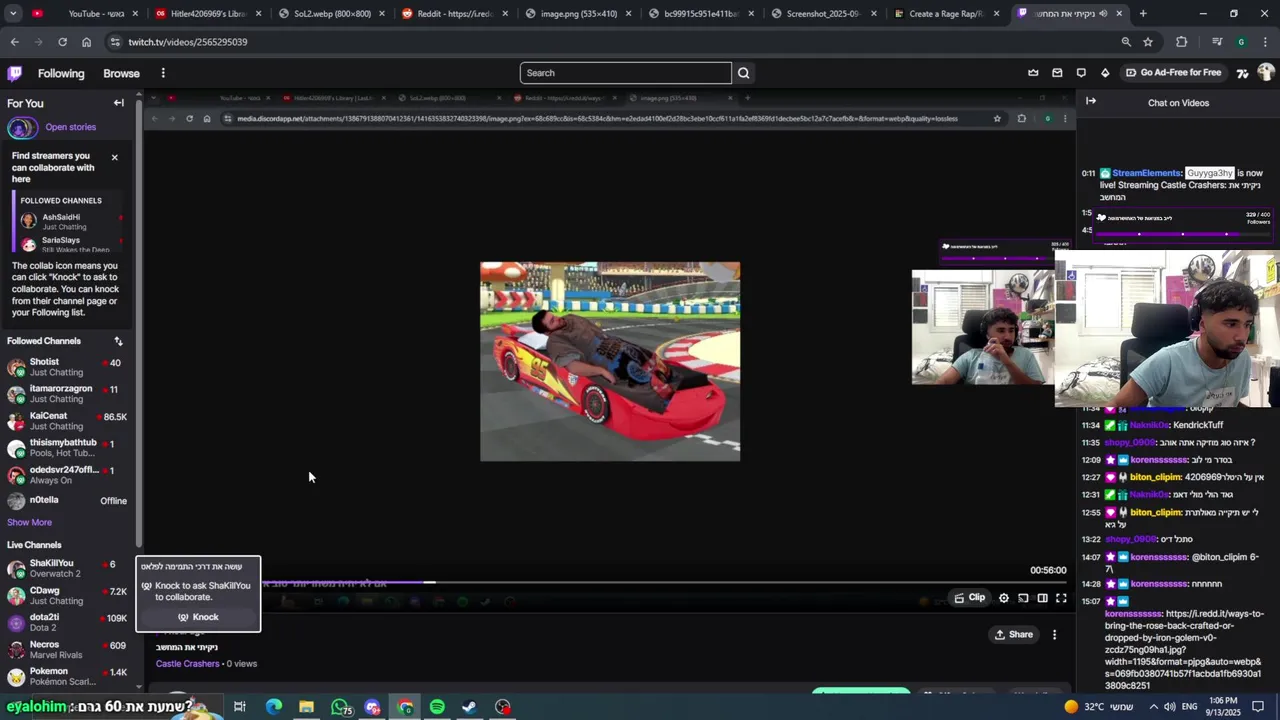Open the Castle Crashers category link
The image size is (1280, 720).
pos(187,663)
